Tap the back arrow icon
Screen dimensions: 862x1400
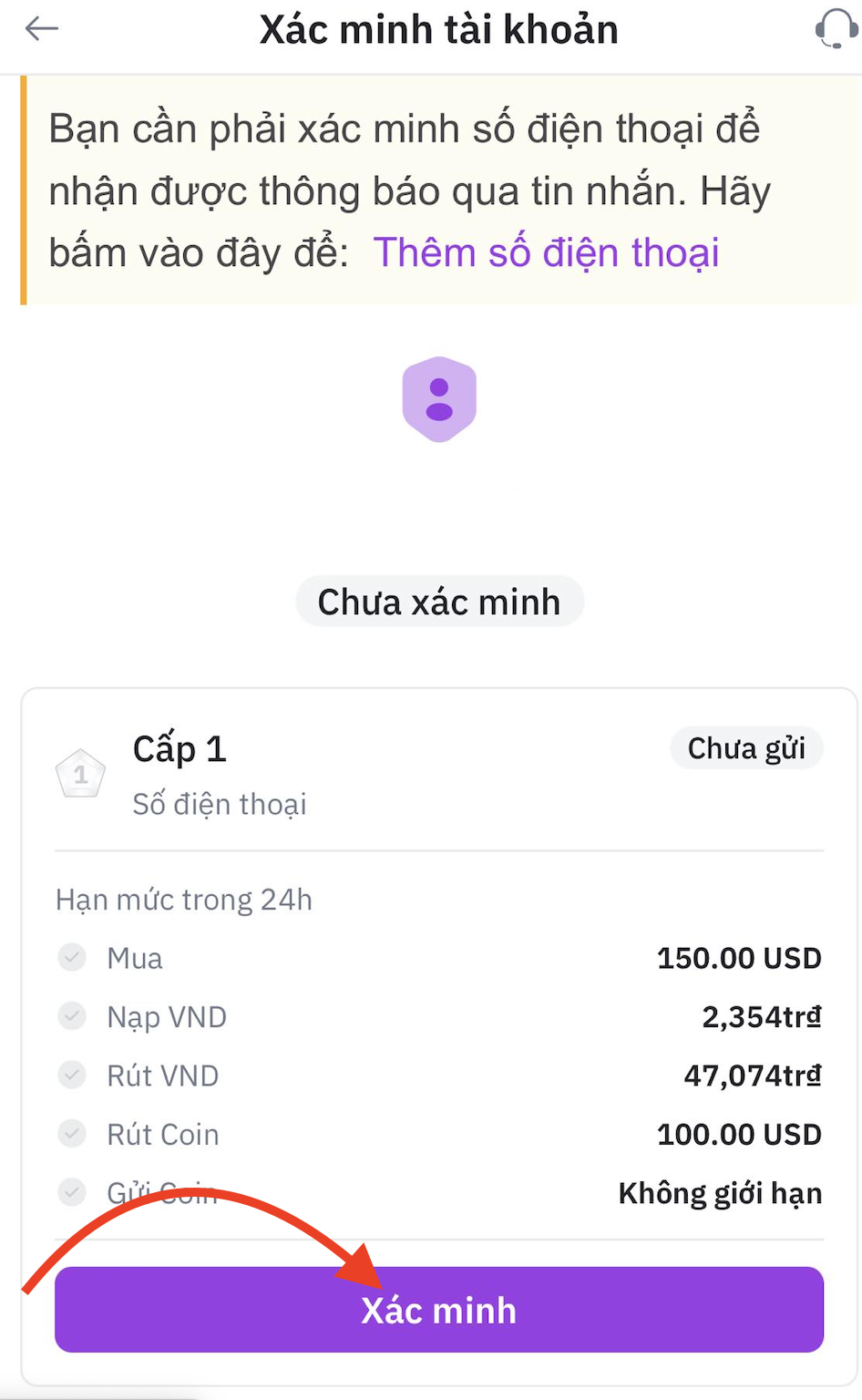pyautogui.click(x=42, y=29)
